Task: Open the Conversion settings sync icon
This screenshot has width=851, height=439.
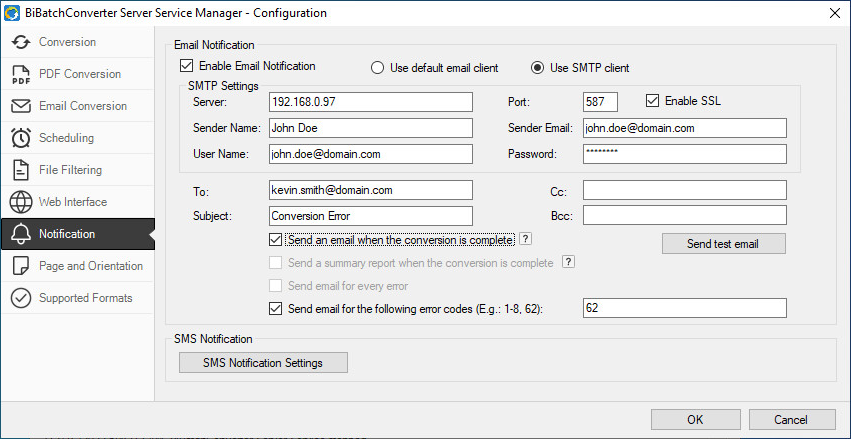Action: (x=21, y=42)
